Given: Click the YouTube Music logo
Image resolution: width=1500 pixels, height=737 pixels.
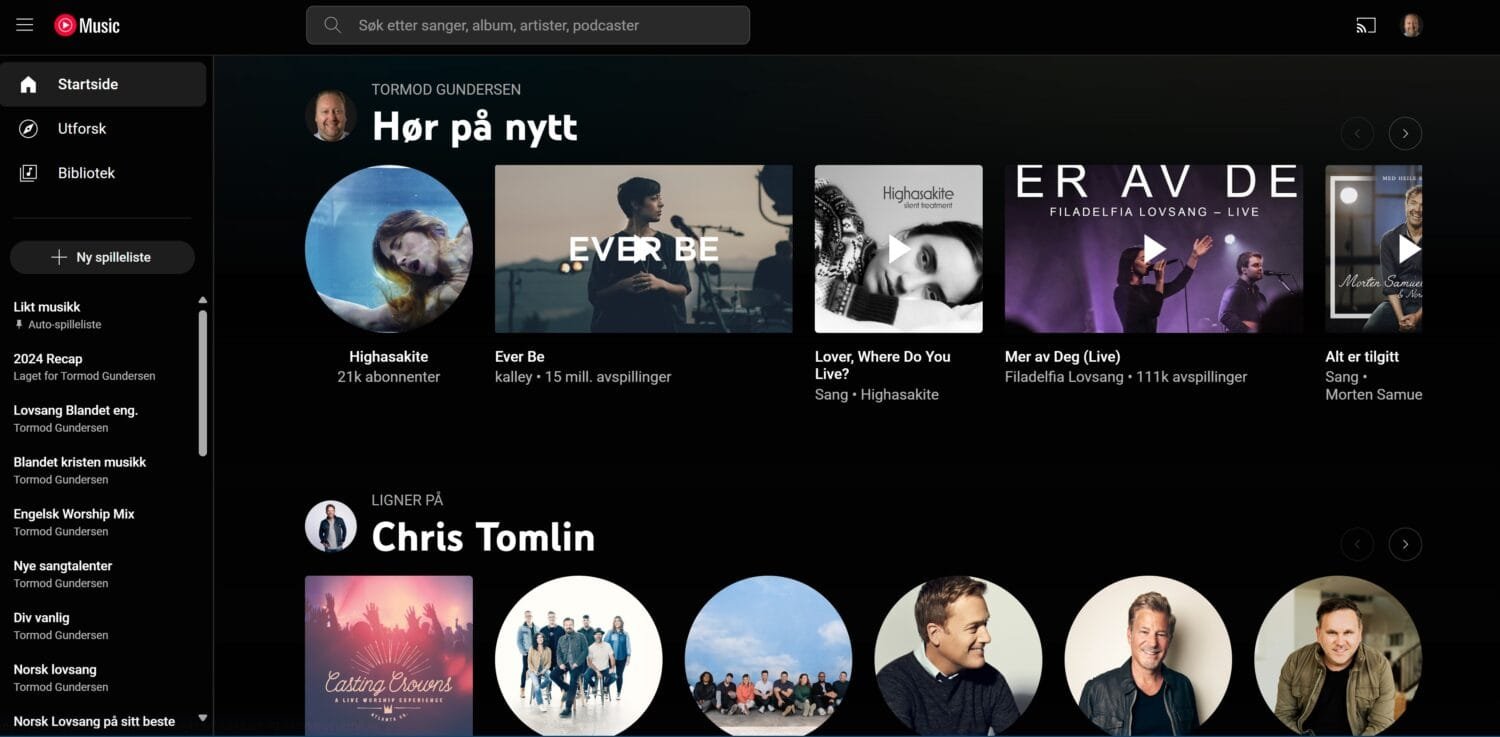Looking at the screenshot, I should 87,25.
